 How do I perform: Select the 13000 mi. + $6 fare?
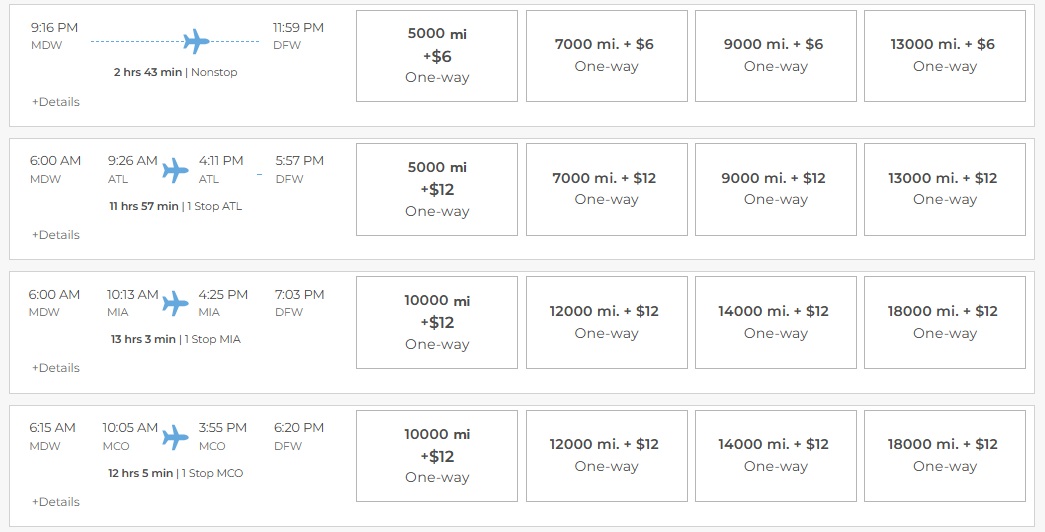944,56
